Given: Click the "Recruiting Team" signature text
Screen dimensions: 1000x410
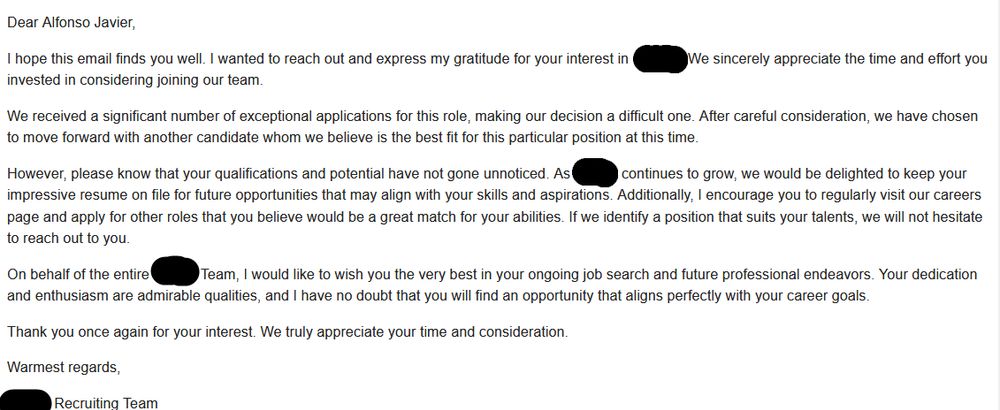Looking at the screenshot, I should [x=106, y=403].
